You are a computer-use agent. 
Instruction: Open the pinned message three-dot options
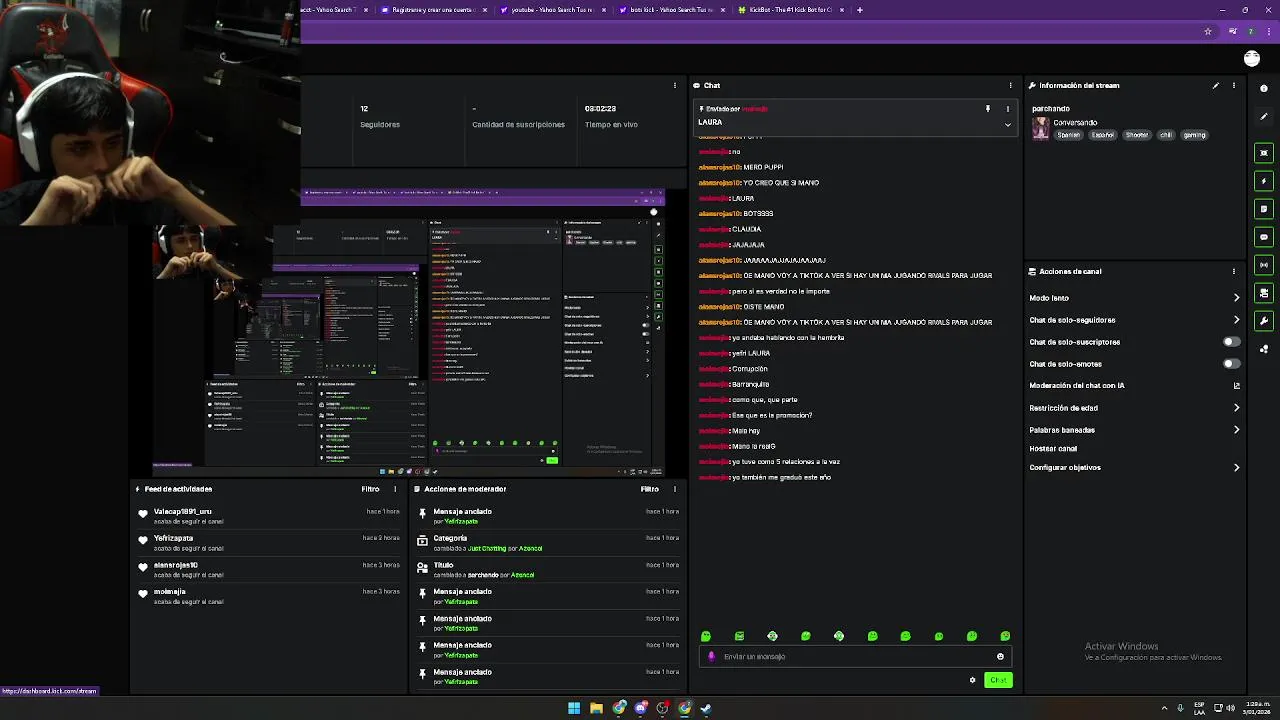(x=1007, y=108)
